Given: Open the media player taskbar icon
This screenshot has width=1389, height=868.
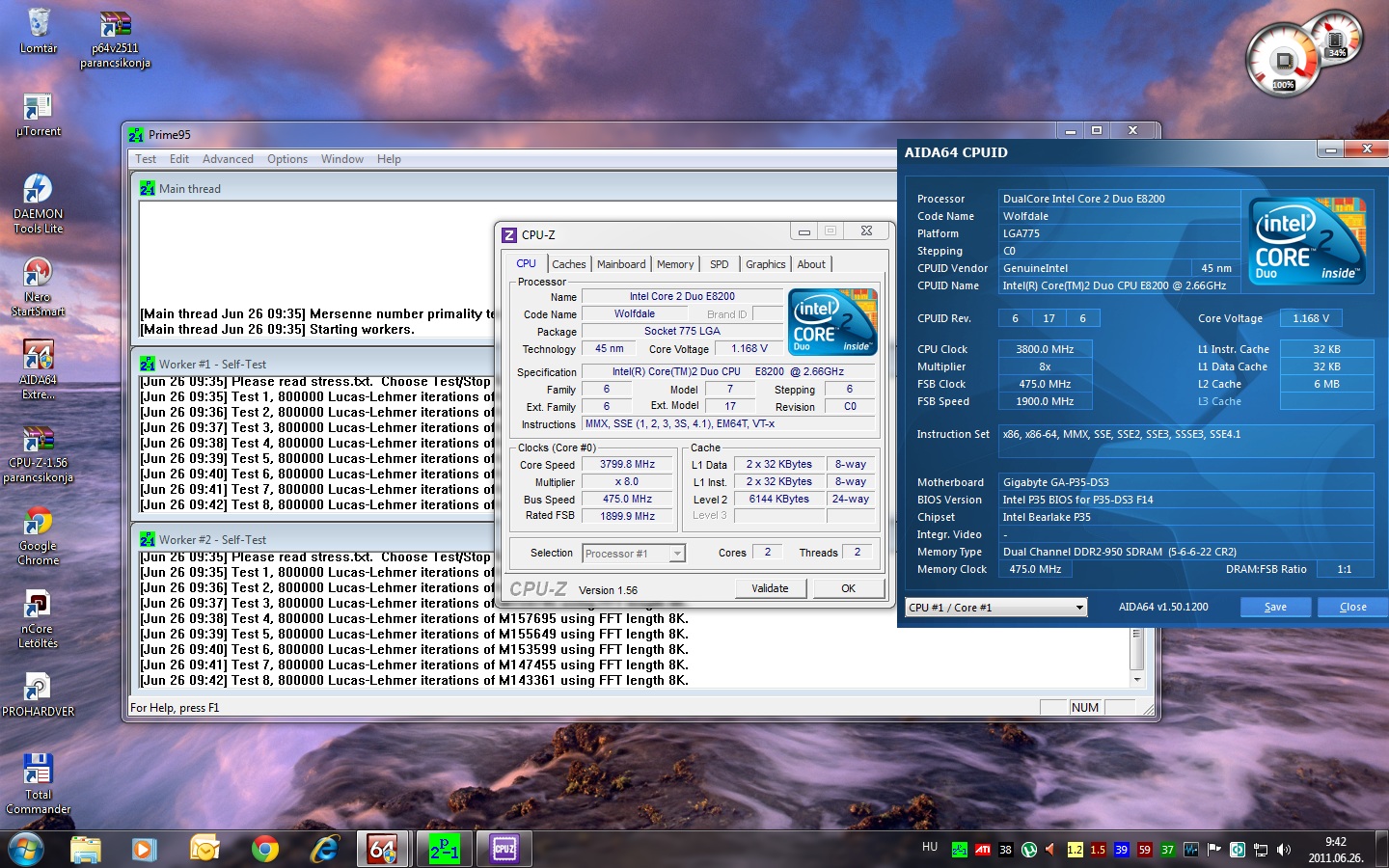Looking at the screenshot, I should tap(145, 849).
